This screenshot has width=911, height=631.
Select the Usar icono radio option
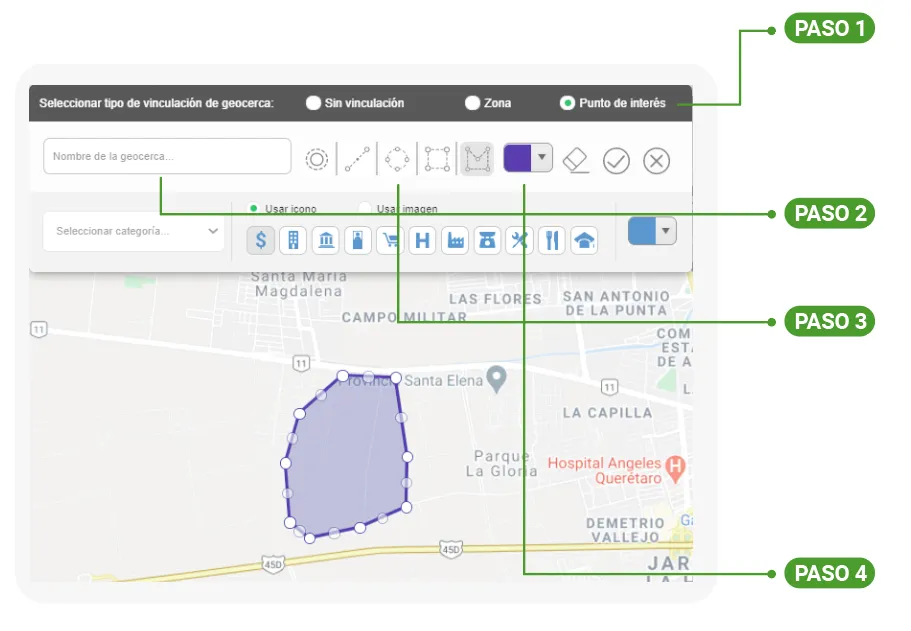(x=253, y=208)
